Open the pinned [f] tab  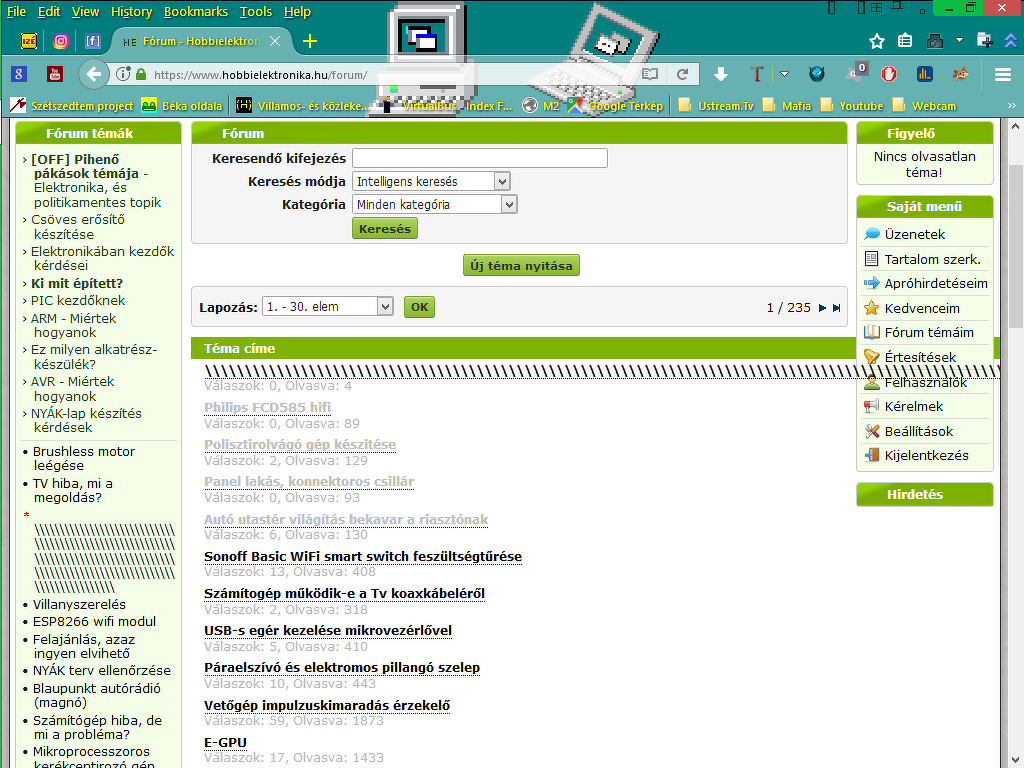tap(93, 41)
